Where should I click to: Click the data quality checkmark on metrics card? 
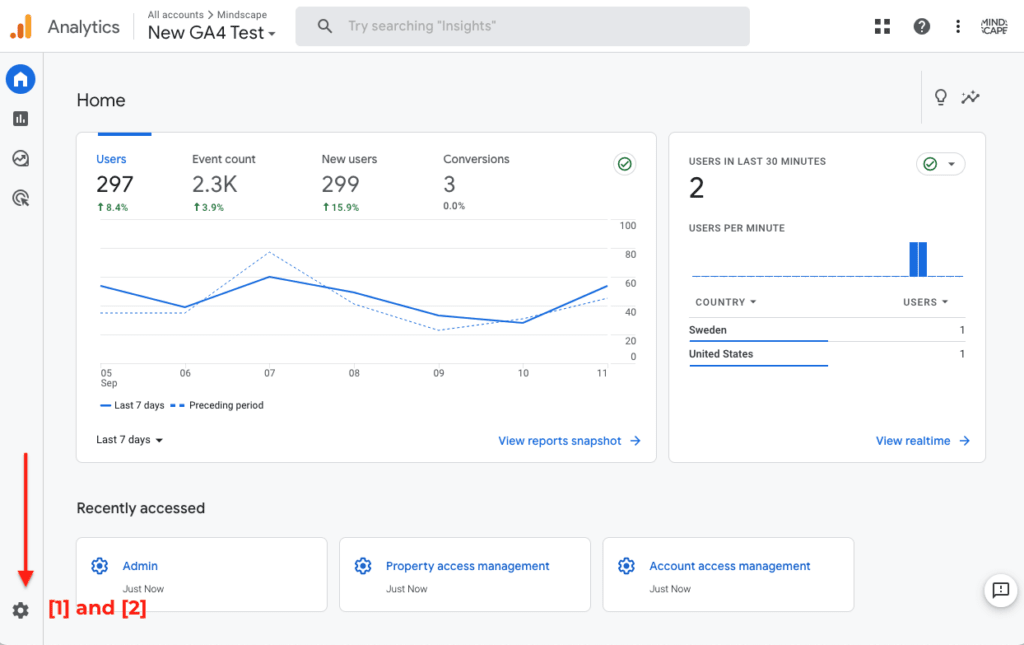click(624, 163)
